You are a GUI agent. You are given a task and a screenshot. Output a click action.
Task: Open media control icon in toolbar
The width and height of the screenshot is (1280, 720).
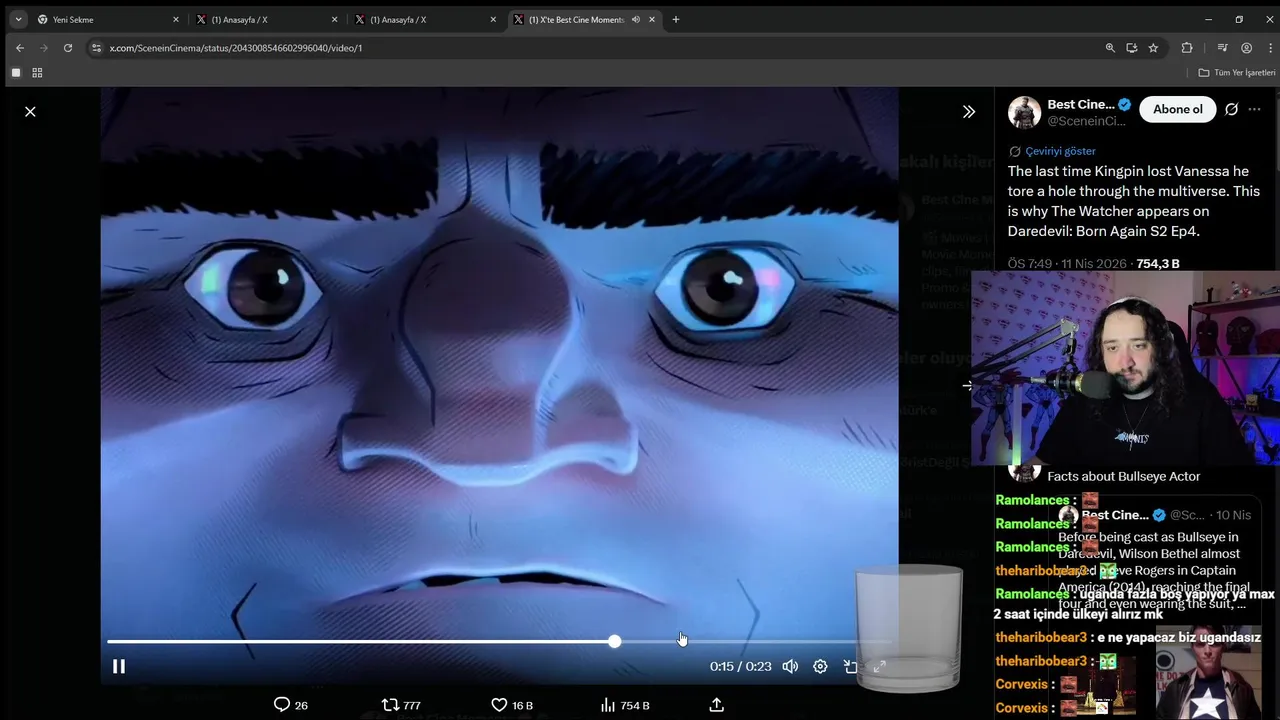1222,47
